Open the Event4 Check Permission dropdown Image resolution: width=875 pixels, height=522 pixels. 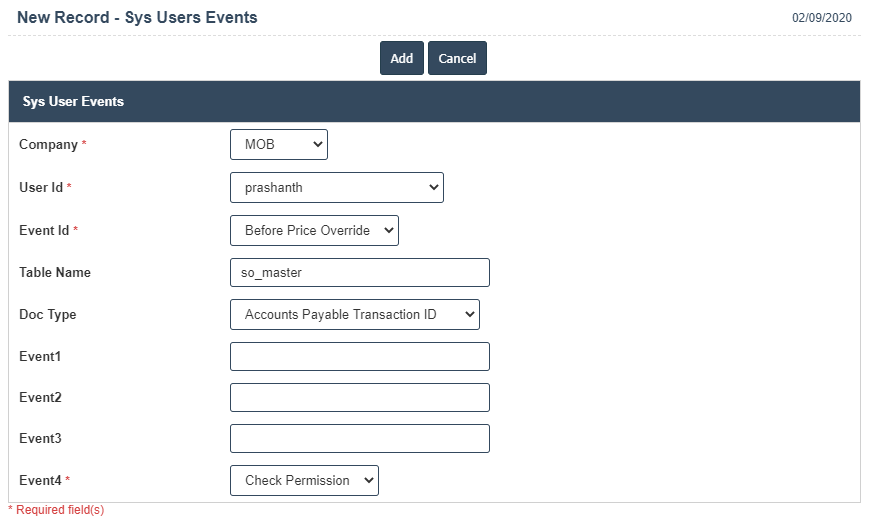click(304, 481)
